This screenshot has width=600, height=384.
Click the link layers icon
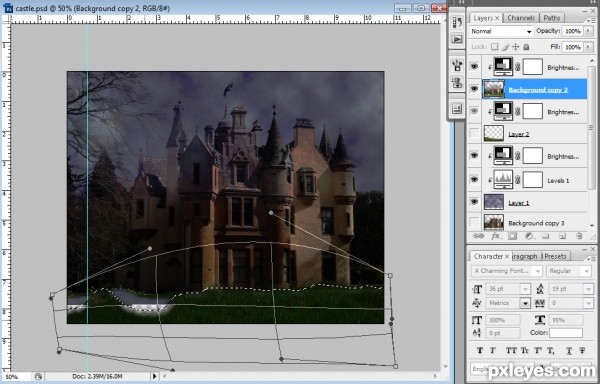[x=478, y=236]
